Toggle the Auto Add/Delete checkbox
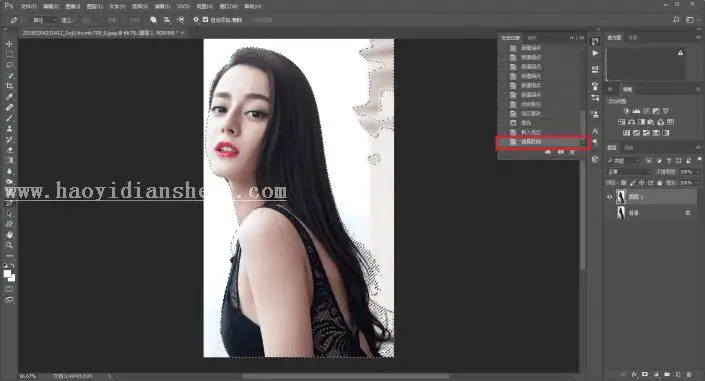705x381 pixels. [x=205, y=20]
